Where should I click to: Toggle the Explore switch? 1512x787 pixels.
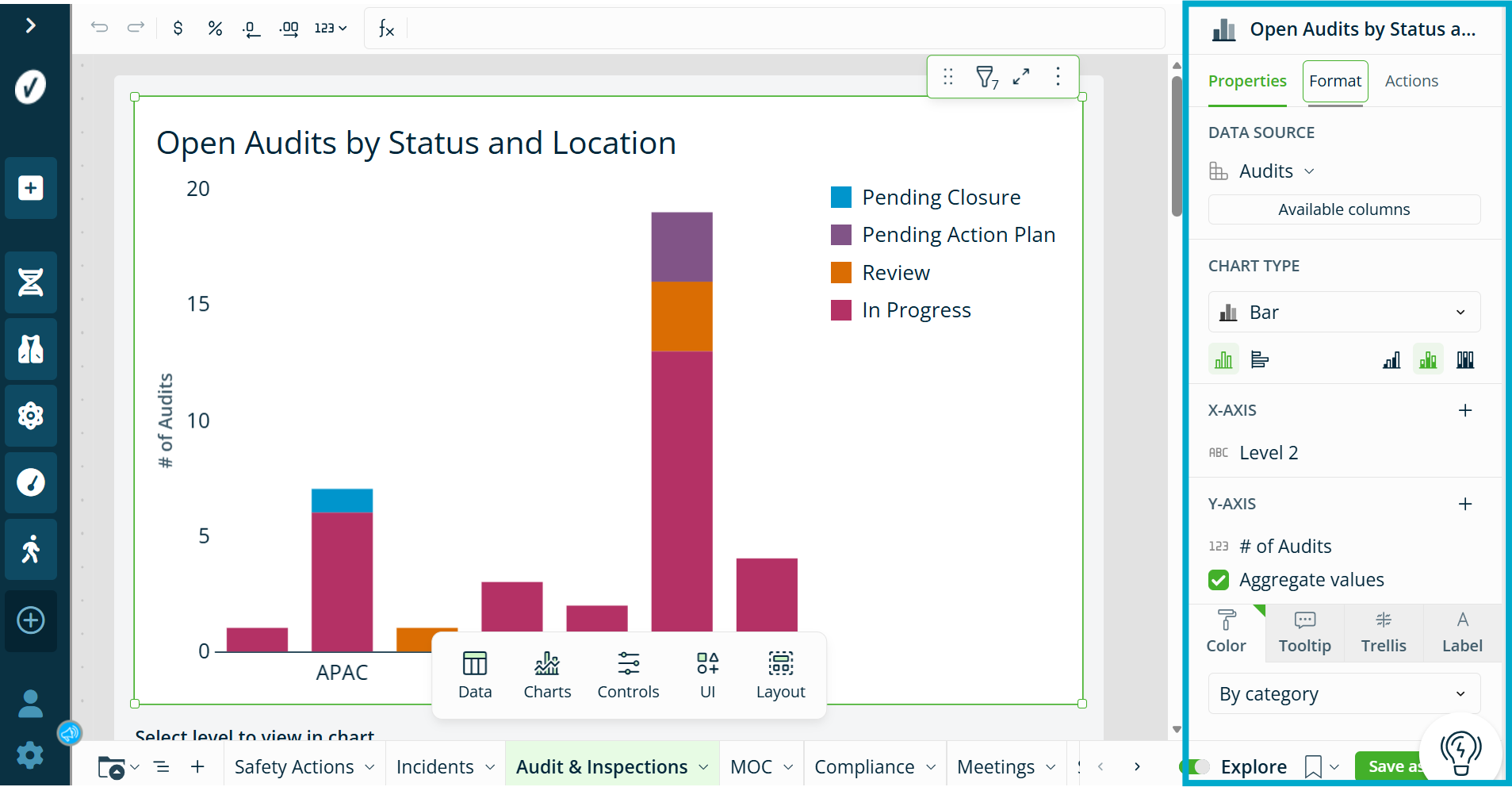[x=1196, y=766]
